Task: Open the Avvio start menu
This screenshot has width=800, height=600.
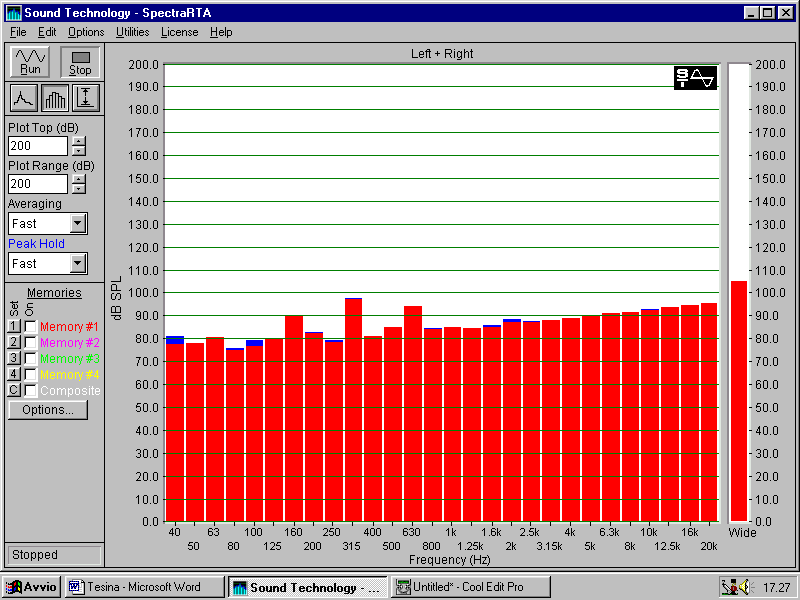Action: tap(31, 587)
